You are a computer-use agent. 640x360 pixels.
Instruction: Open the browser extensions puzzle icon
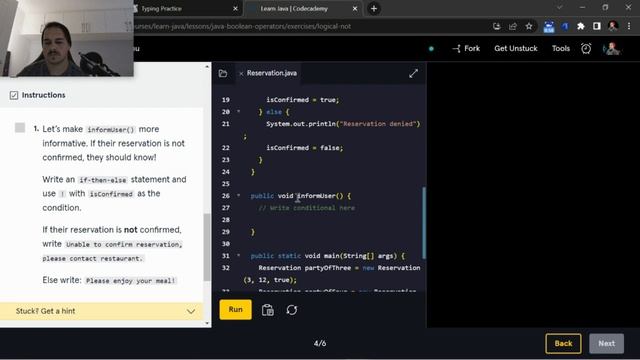click(x=580, y=27)
